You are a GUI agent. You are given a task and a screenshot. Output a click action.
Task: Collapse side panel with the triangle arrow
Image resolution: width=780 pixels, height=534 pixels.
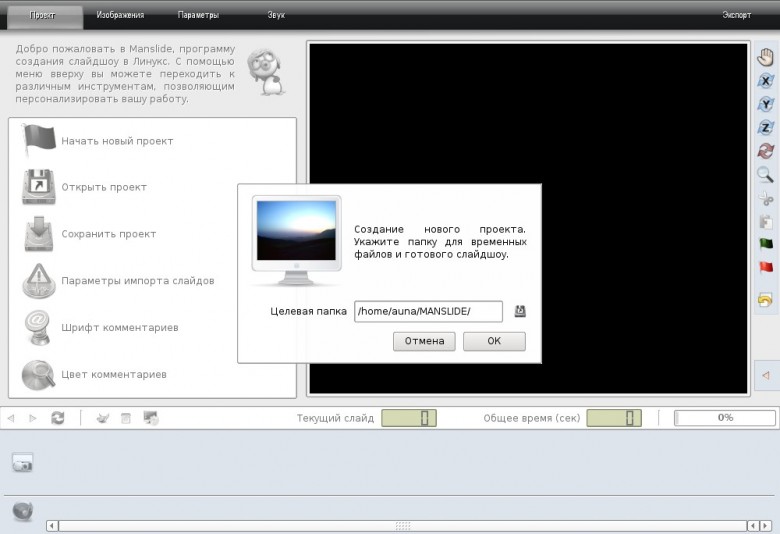pyautogui.click(x=766, y=375)
